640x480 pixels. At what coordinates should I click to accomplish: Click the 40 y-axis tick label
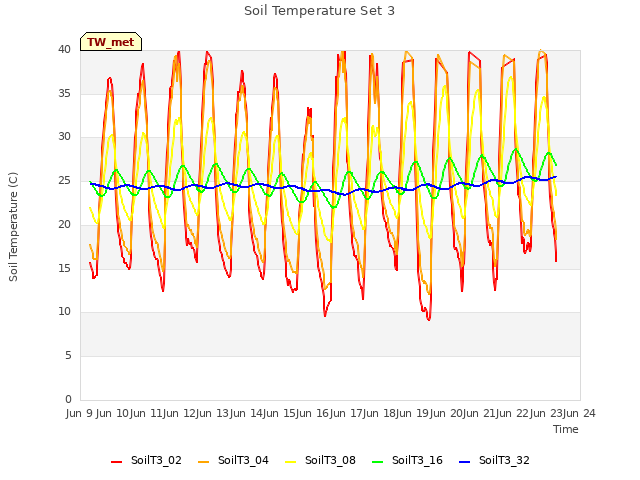click(64, 50)
